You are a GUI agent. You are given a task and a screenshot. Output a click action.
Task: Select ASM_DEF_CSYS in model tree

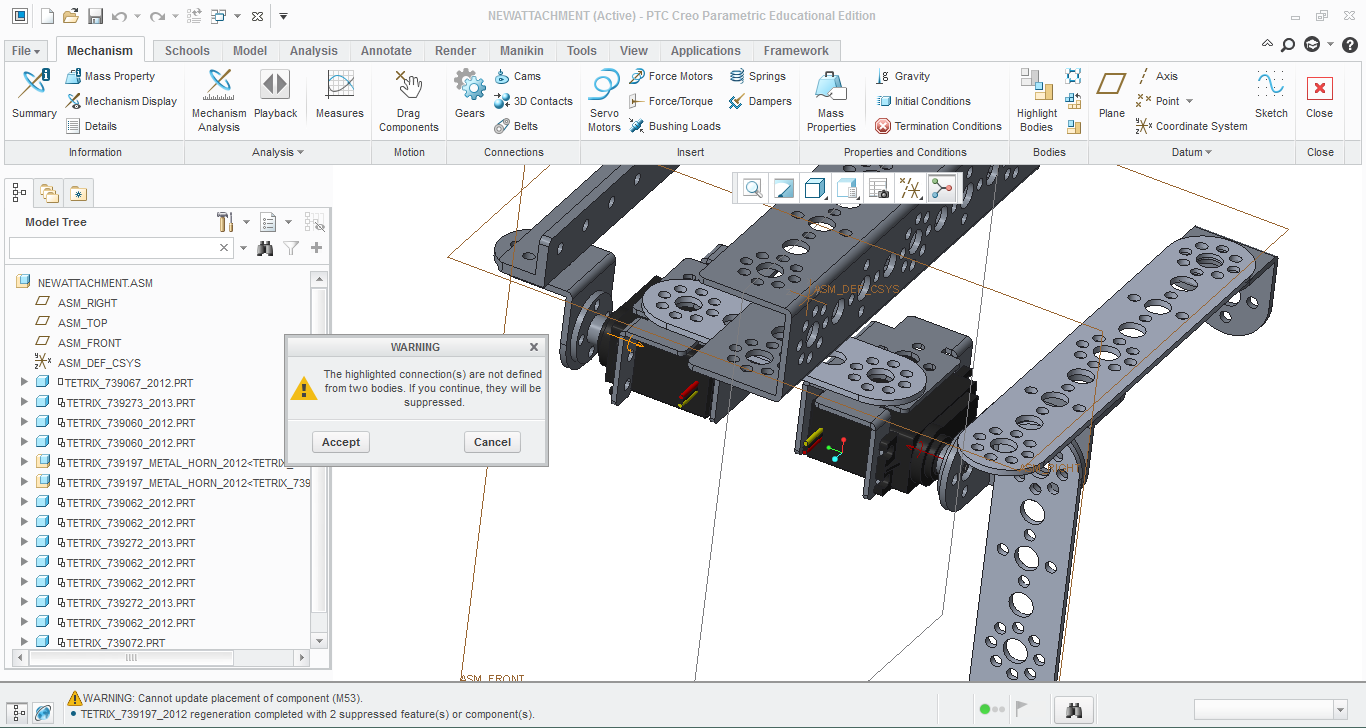pyautogui.click(x=99, y=363)
